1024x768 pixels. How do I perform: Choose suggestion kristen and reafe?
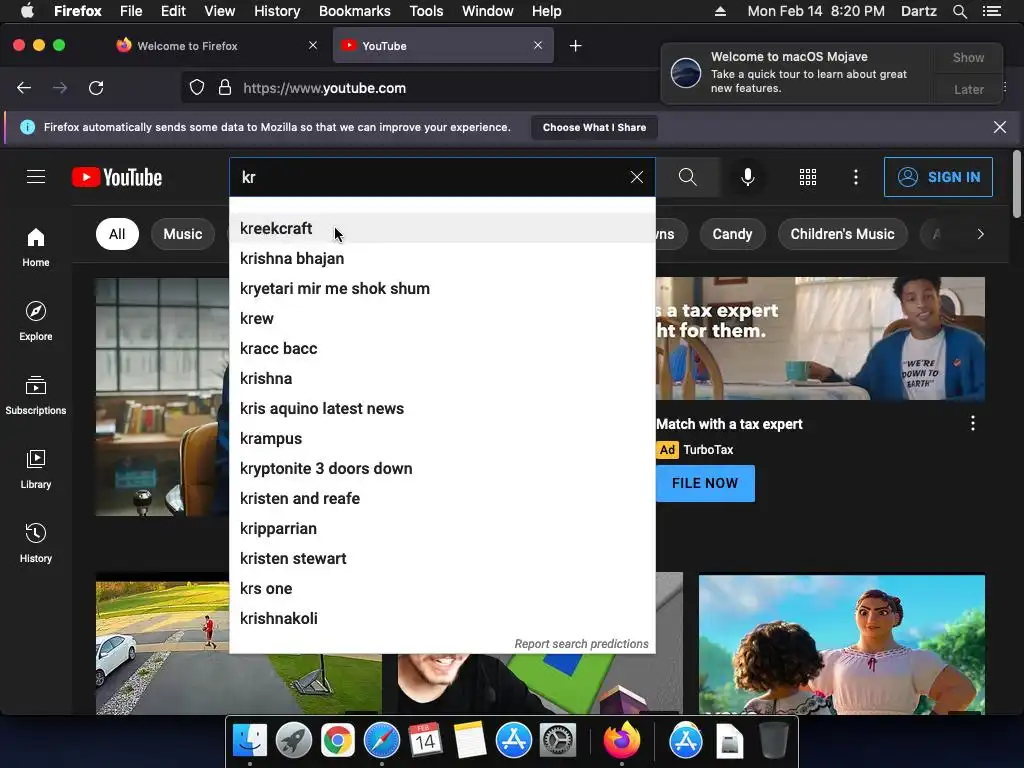pyautogui.click(x=442, y=499)
